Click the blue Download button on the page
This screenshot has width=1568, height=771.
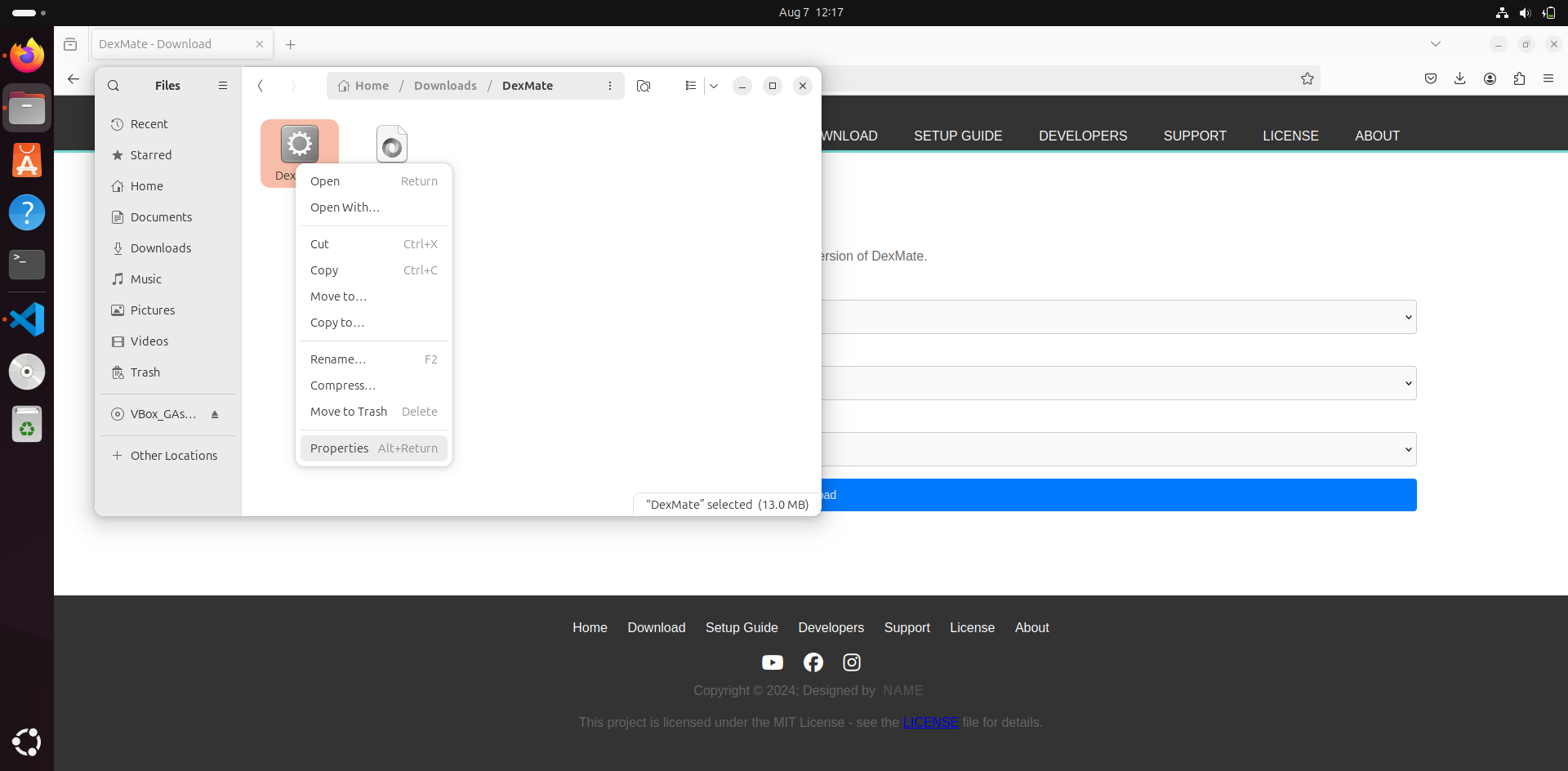click(x=1119, y=495)
